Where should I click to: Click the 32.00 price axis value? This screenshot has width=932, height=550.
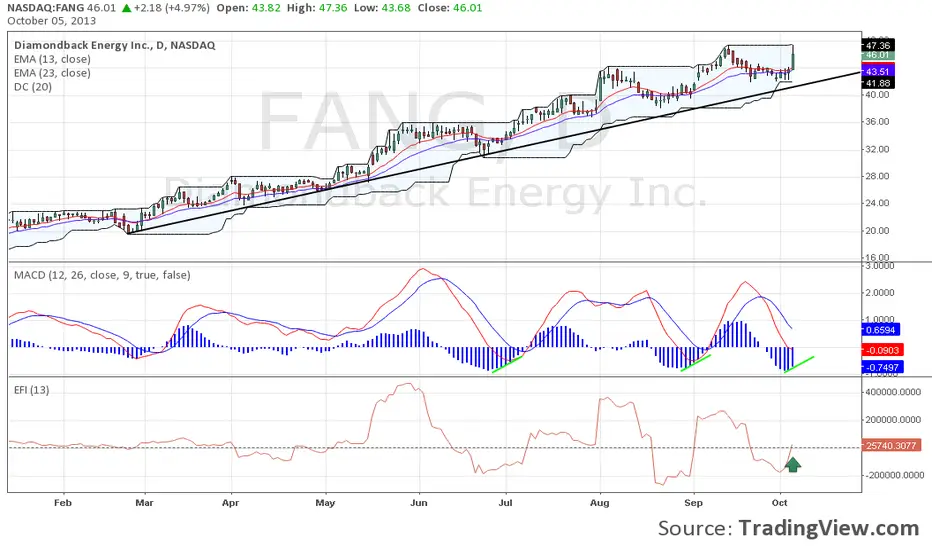coord(877,149)
